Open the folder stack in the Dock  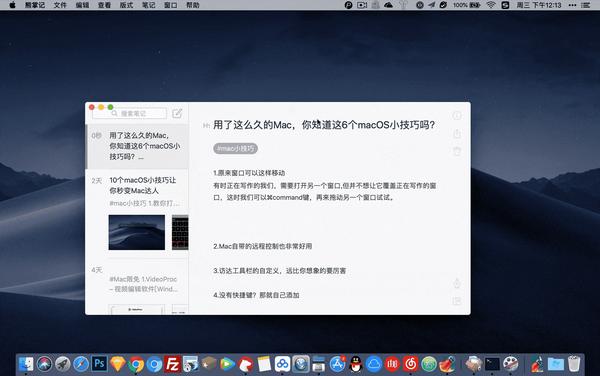pyautogui.click(x=556, y=364)
